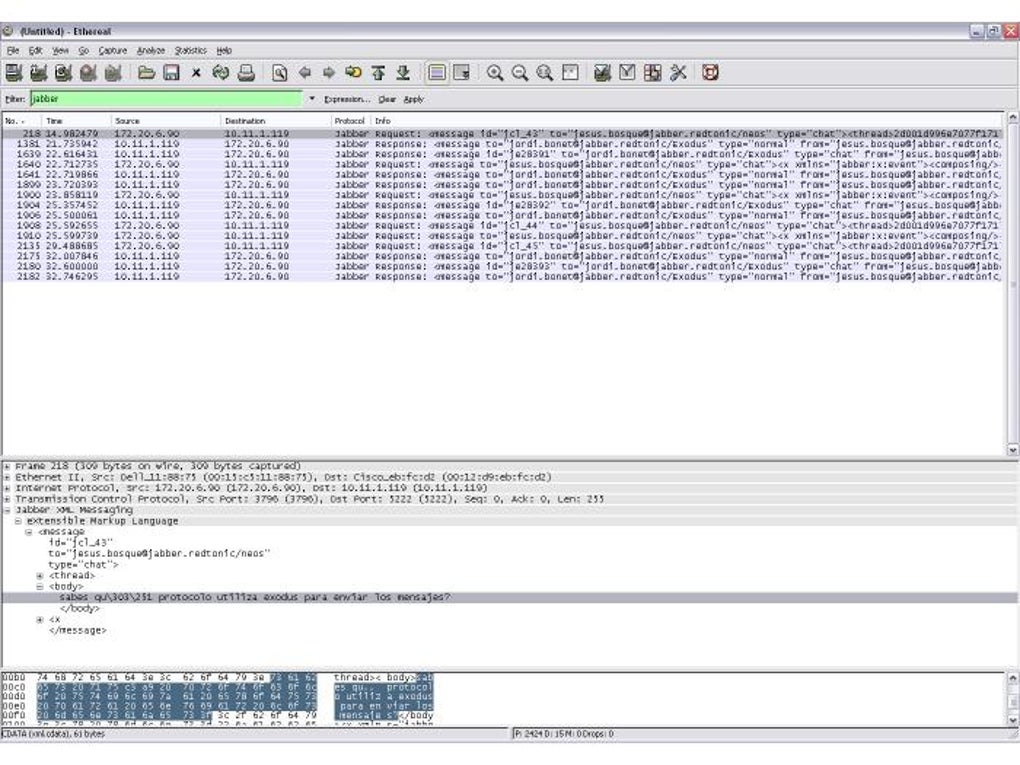Restart the running capture icon
1020x765 pixels.
(x=113, y=73)
